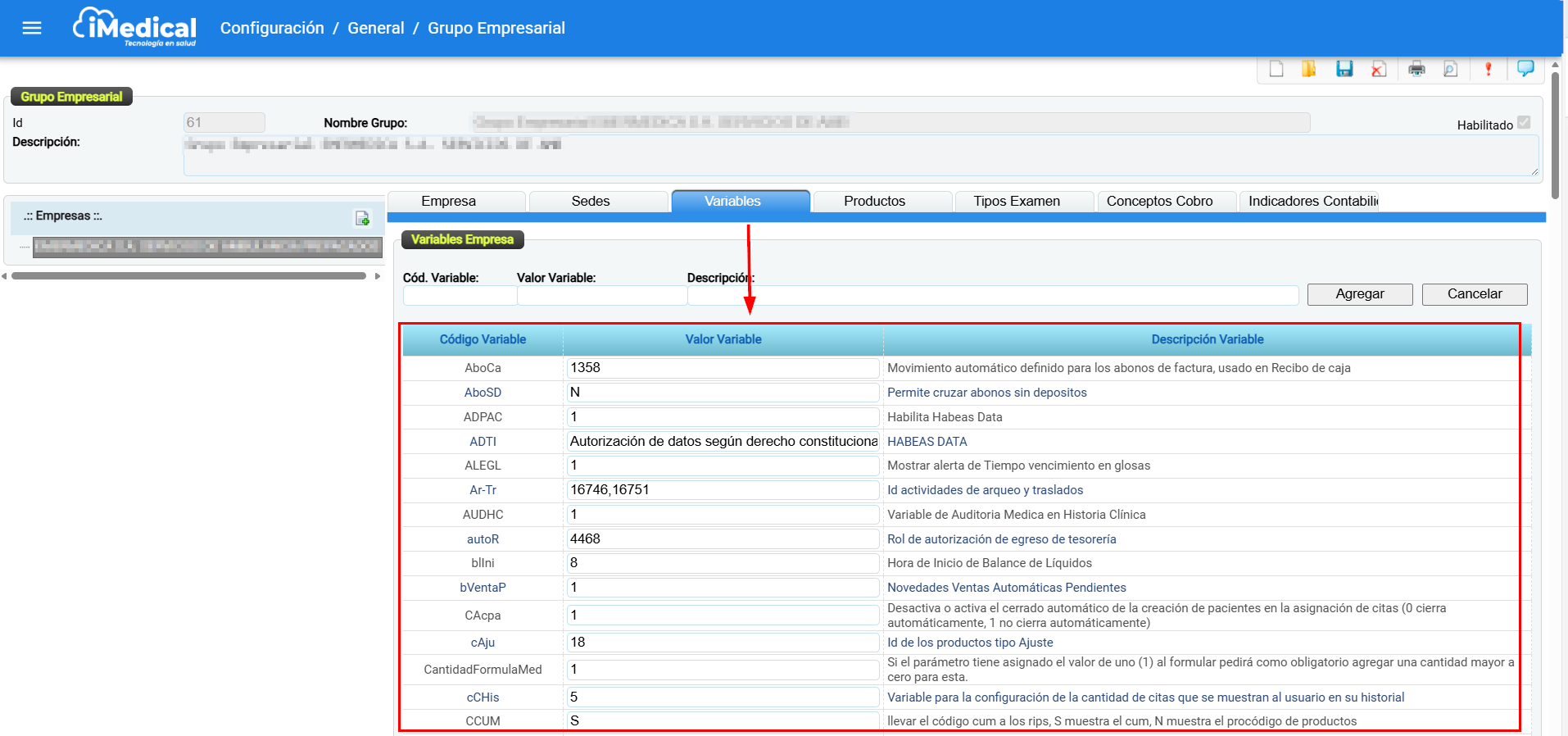This screenshot has width=1568, height=736.
Task: Click the new blank document icon
Action: coord(1276,69)
